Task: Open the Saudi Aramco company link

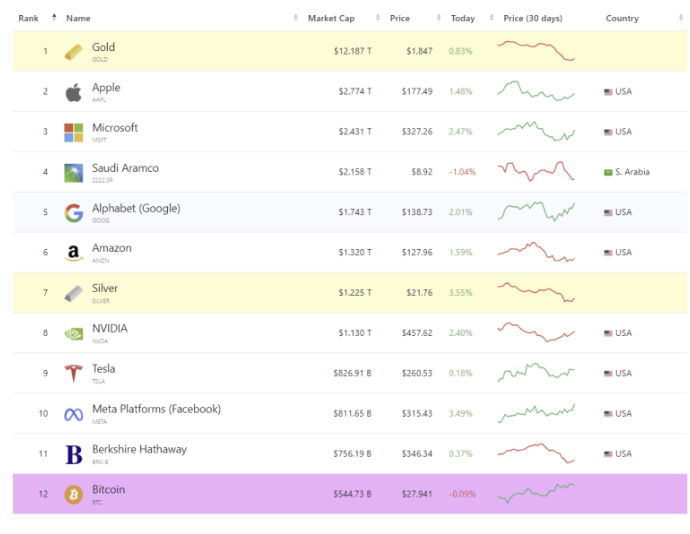Action: pos(125,168)
